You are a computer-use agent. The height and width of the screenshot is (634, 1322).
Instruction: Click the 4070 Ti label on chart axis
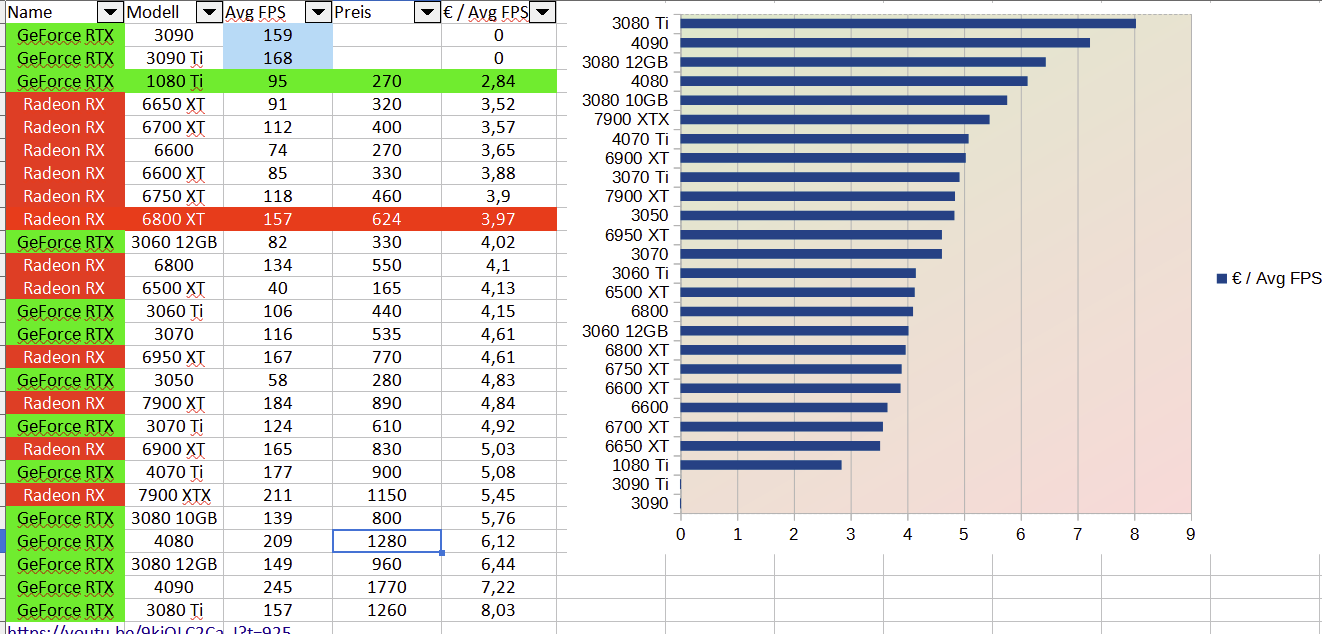(x=640, y=139)
